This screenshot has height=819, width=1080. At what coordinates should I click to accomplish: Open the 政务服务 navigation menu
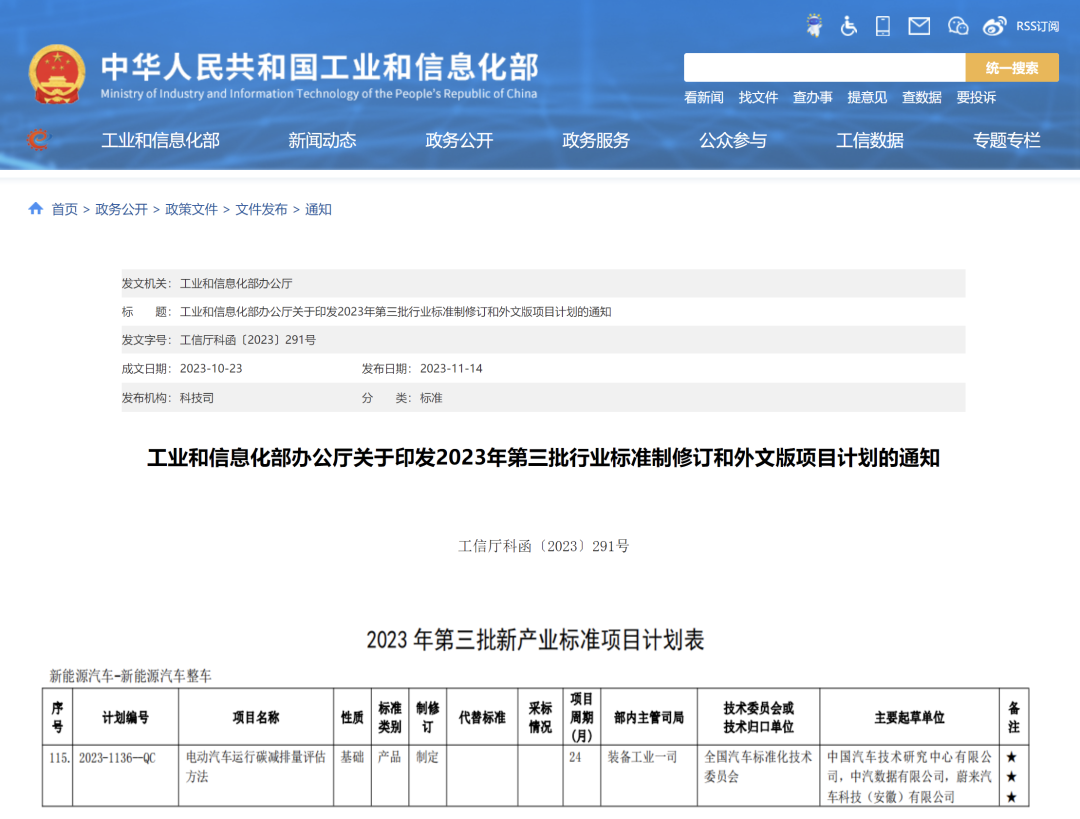[597, 141]
